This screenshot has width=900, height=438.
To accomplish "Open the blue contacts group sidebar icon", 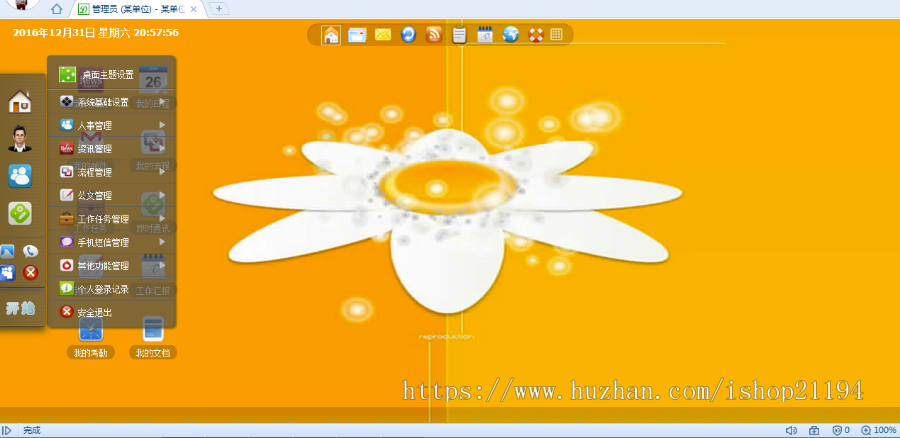I will click(20, 176).
